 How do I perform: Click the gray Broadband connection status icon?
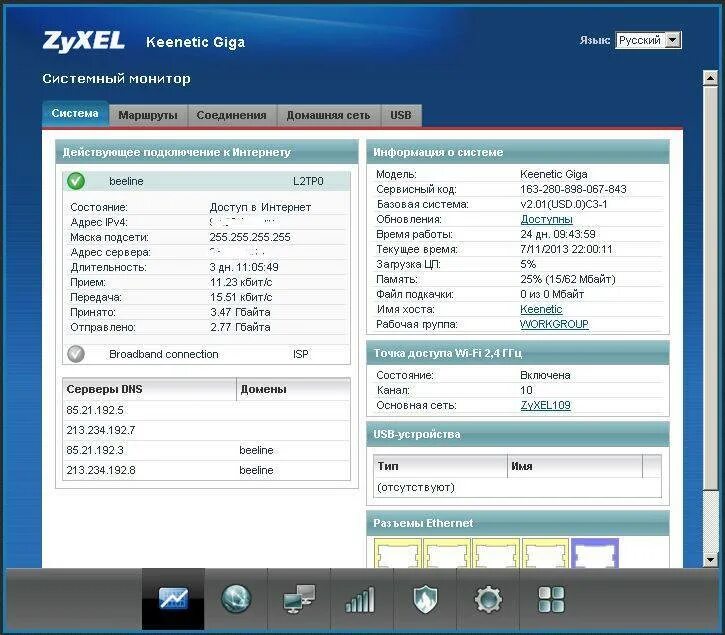pyautogui.click(x=76, y=354)
